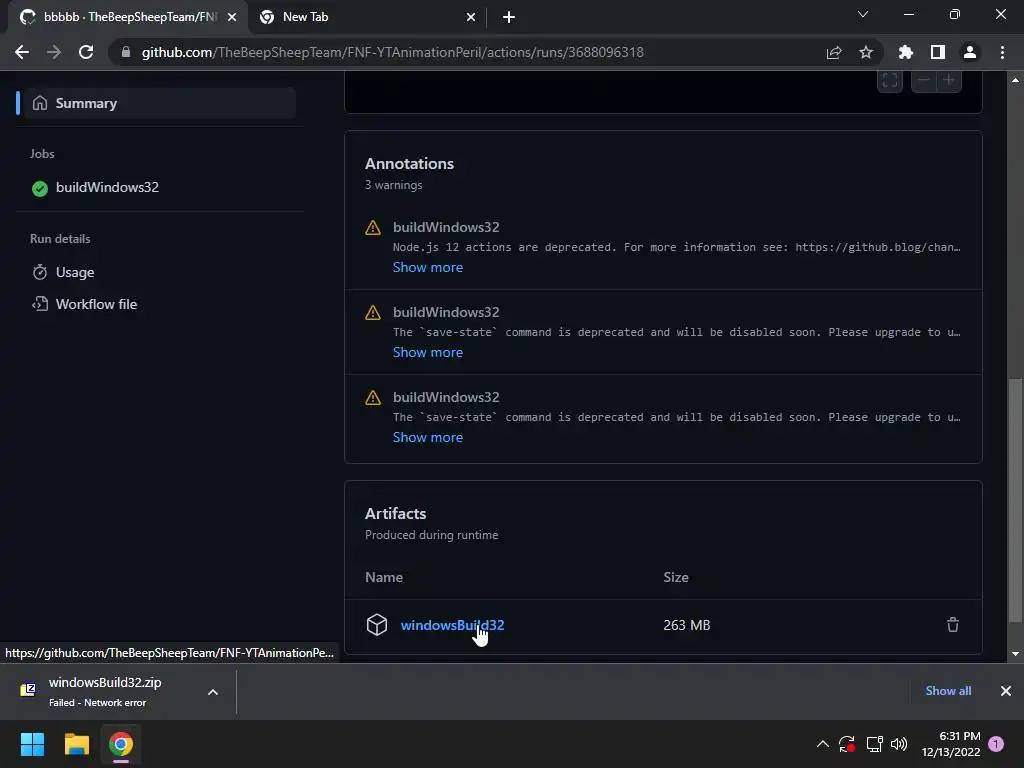Click the Annotations heading

(x=409, y=163)
